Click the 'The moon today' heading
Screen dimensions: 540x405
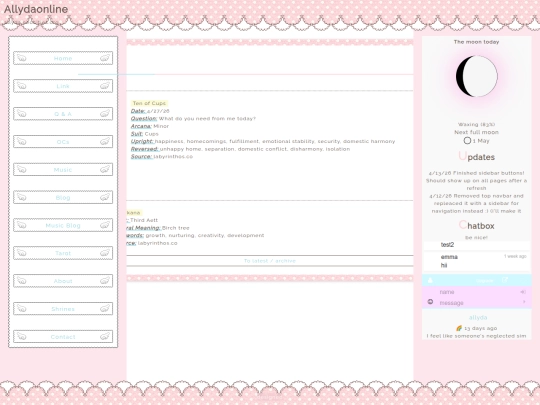(476, 42)
